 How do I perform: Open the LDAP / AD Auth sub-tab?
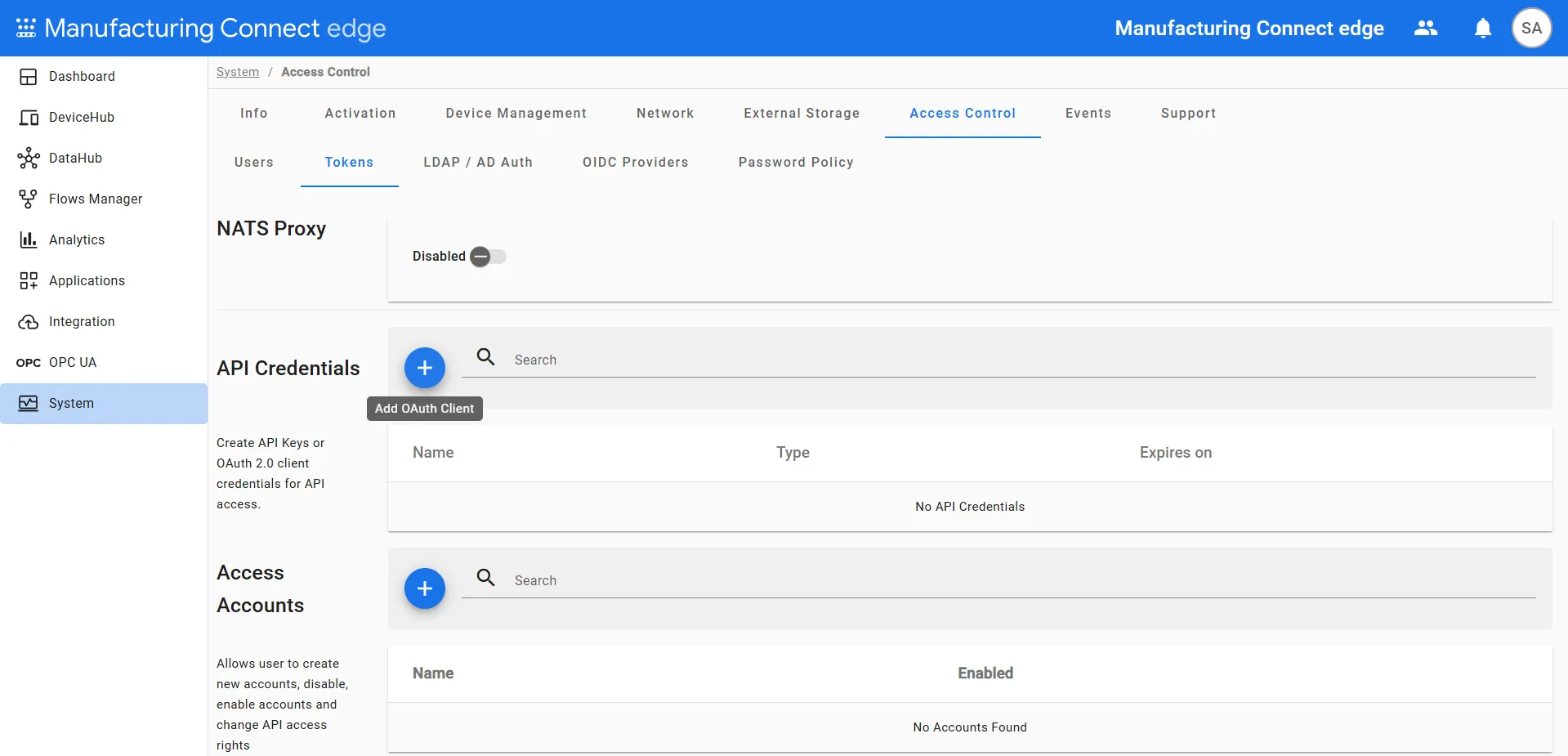point(478,163)
